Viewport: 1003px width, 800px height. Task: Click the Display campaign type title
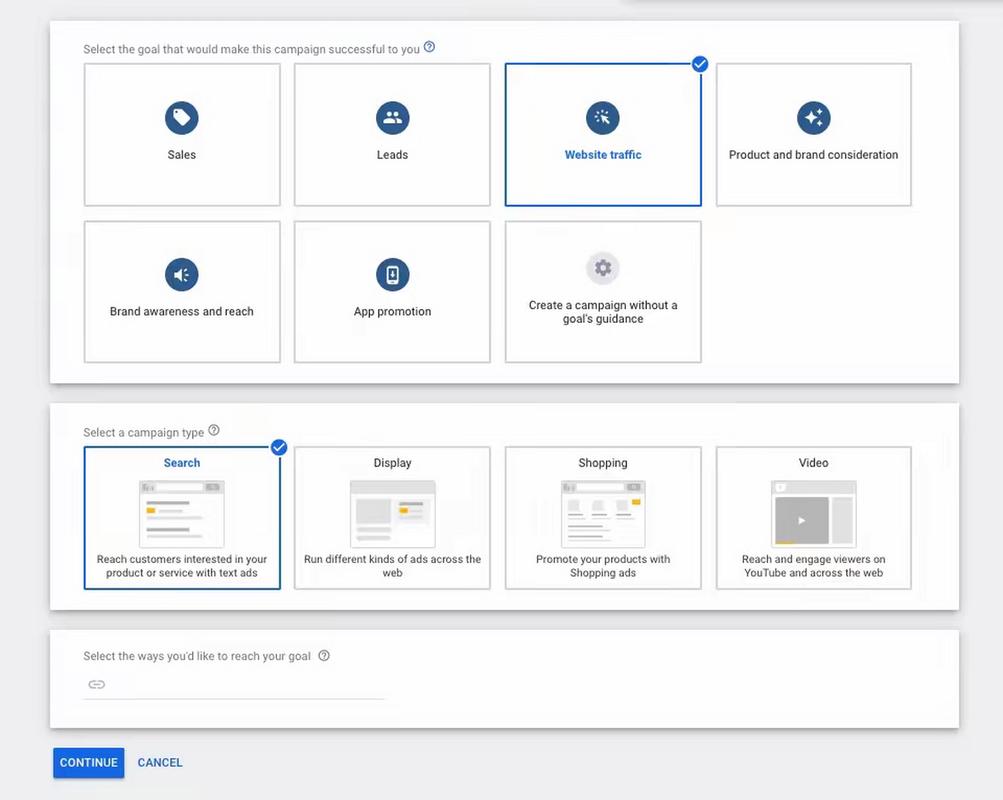(392, 463)
